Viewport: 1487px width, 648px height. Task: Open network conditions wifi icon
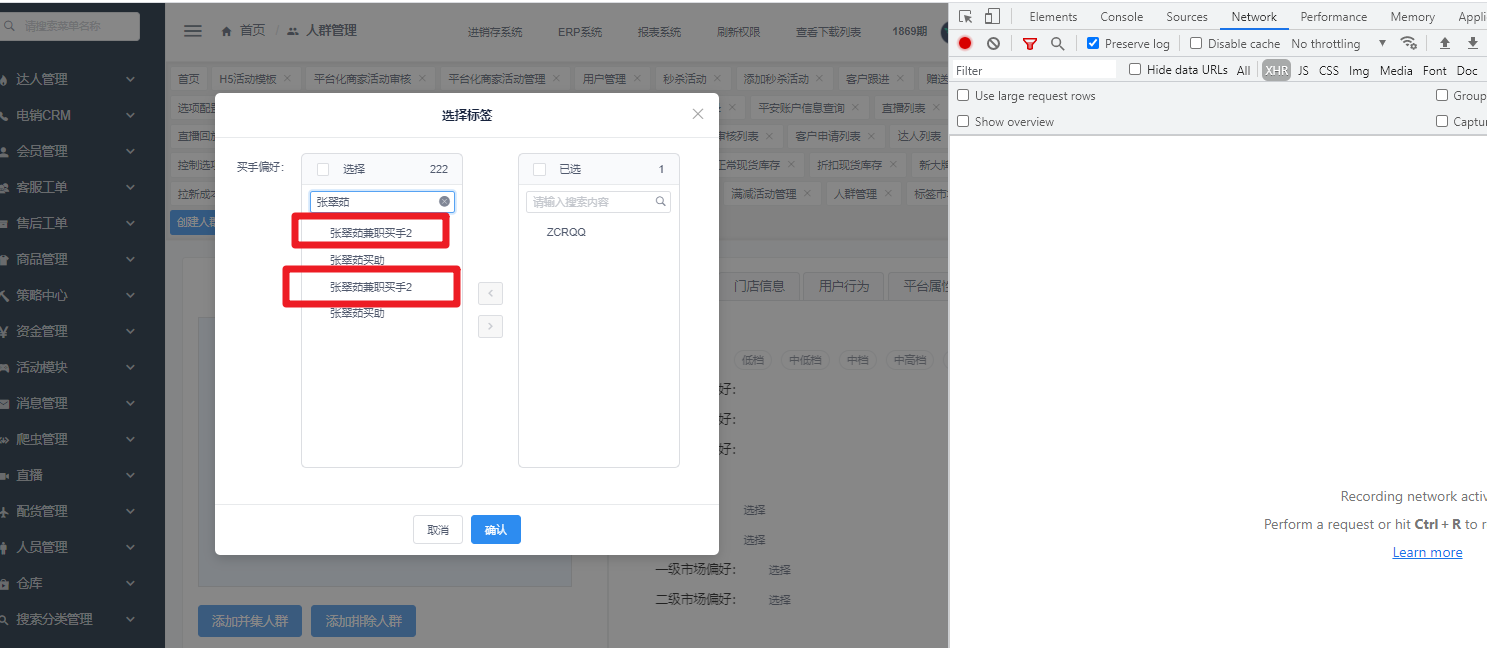pos(1408,43)
